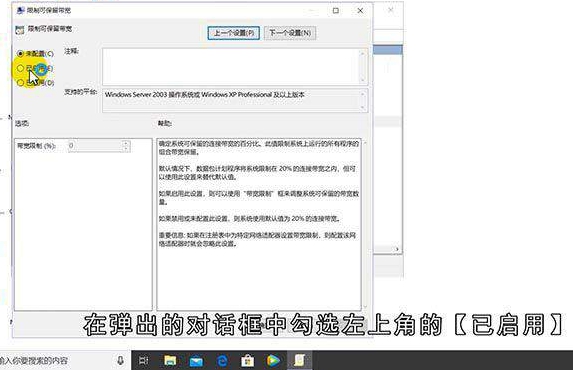Decrease bandwidth limit with stepper down arrow

coord(126,149)
